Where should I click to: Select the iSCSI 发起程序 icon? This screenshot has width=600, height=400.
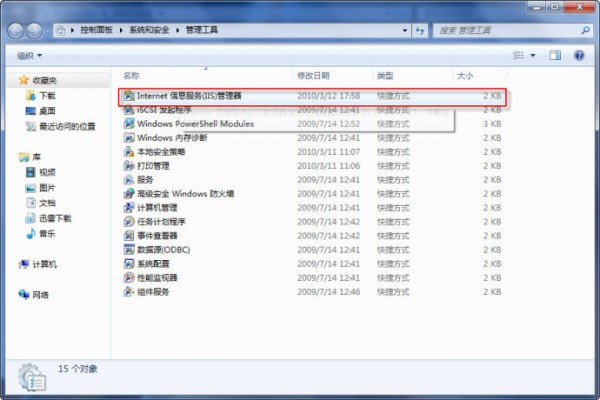click(x=129, y=110)
